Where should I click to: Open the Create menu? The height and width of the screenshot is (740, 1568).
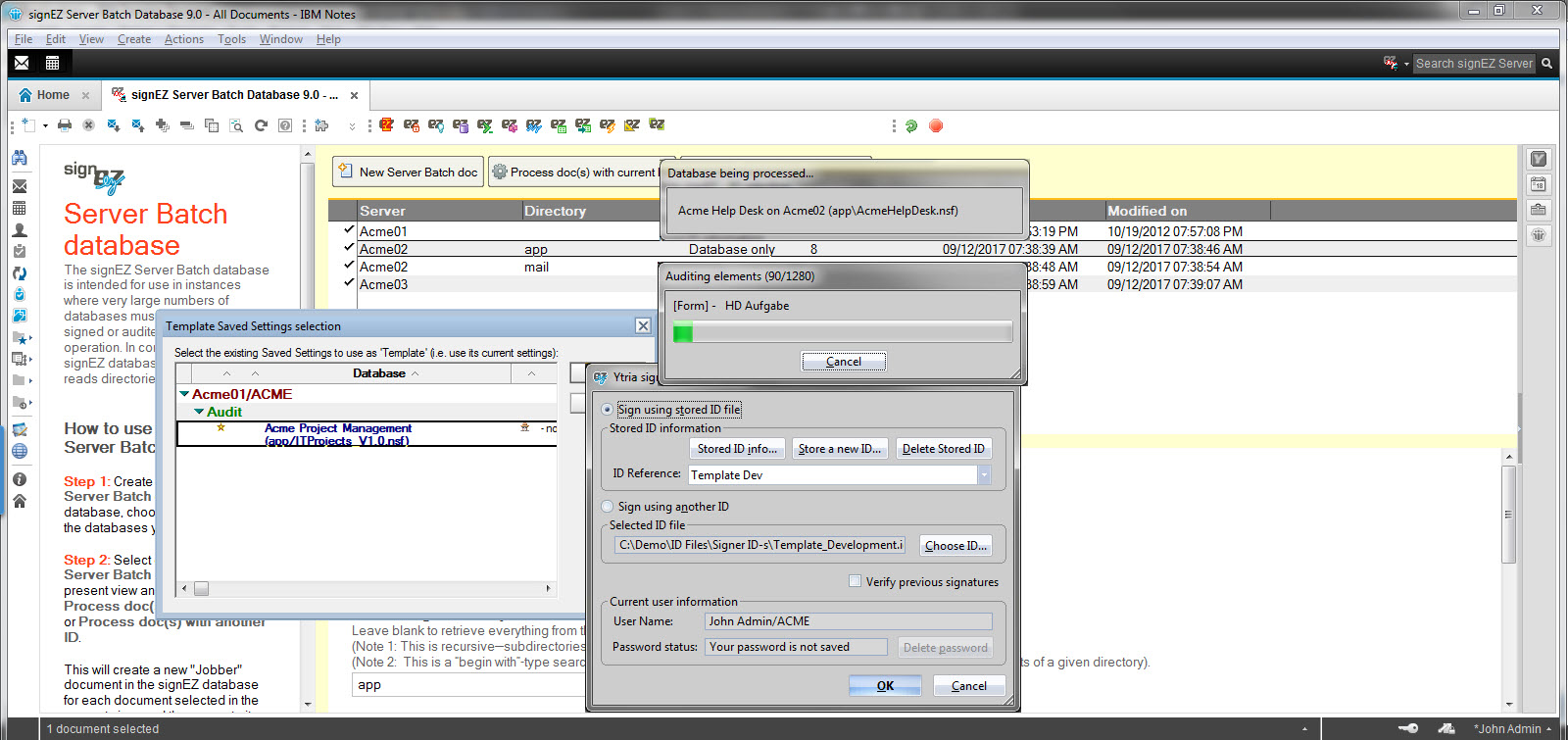click(134, 39)
